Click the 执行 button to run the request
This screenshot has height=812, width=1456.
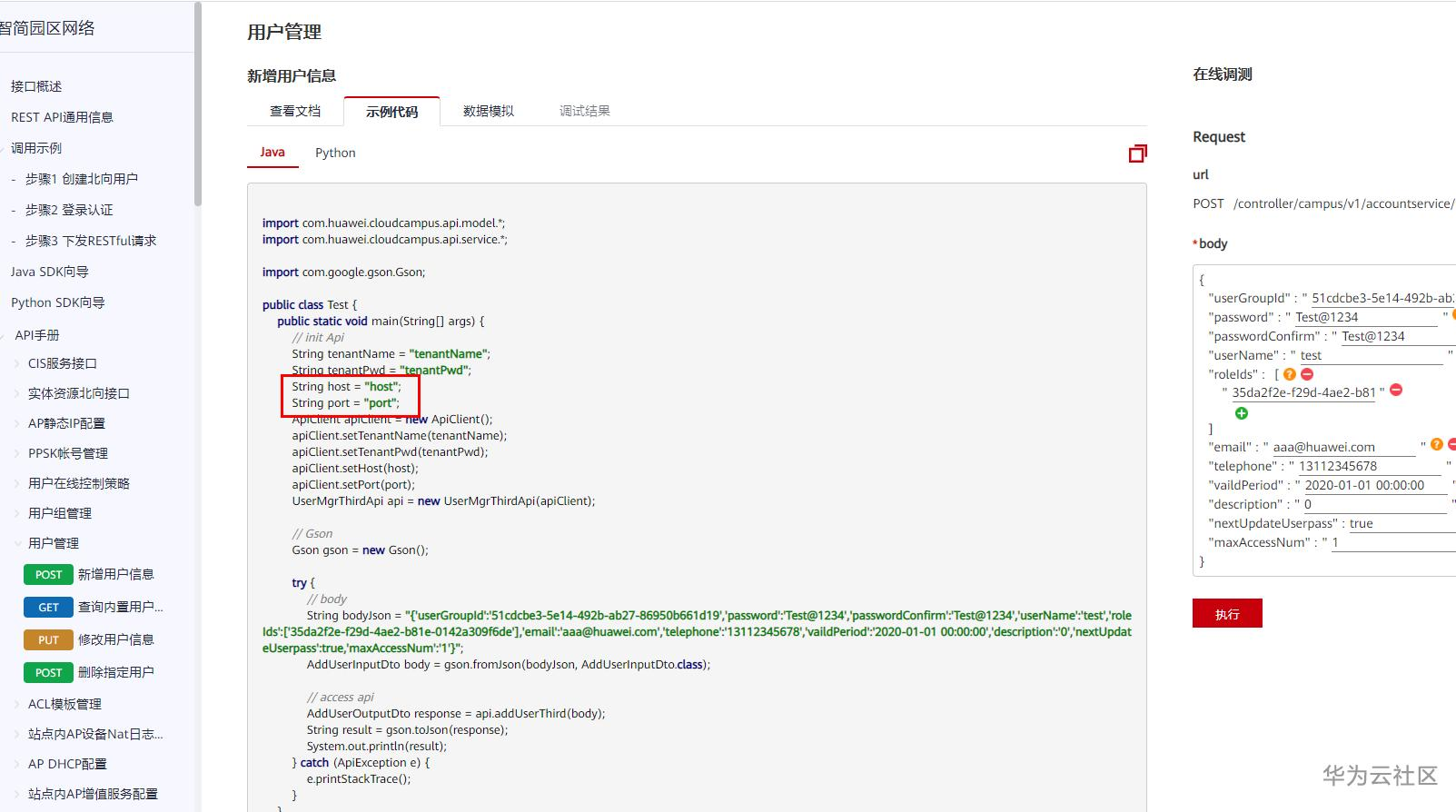pyautogui.click(x=1227, y=613)
